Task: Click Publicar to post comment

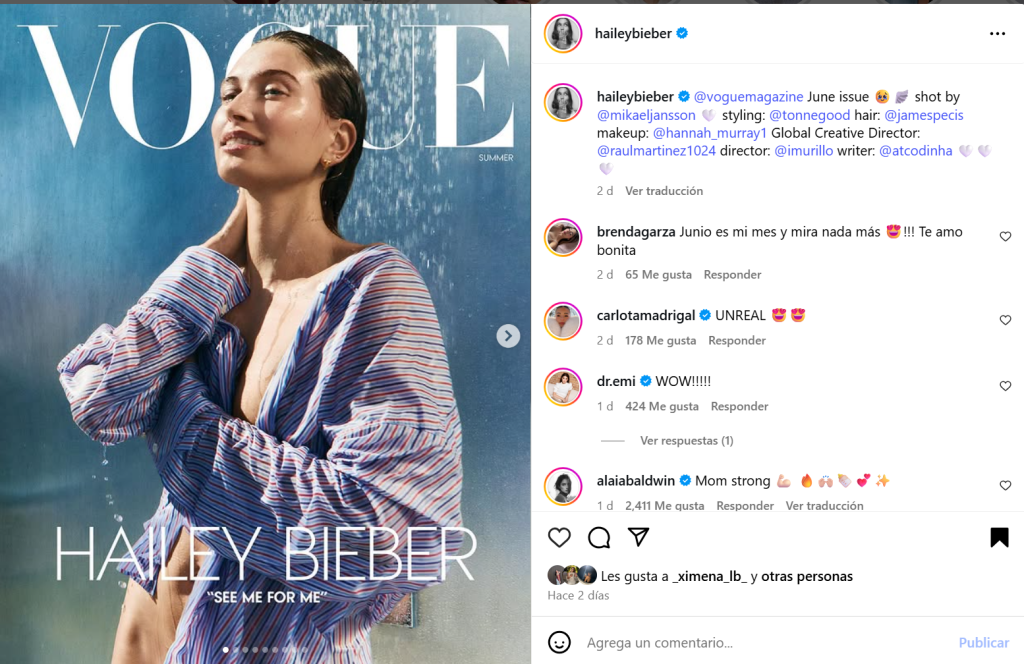Action: coord(984,642)
